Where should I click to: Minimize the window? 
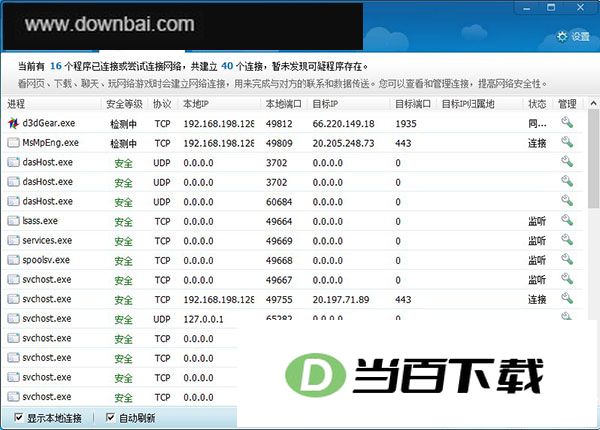(x=527, y=8)
